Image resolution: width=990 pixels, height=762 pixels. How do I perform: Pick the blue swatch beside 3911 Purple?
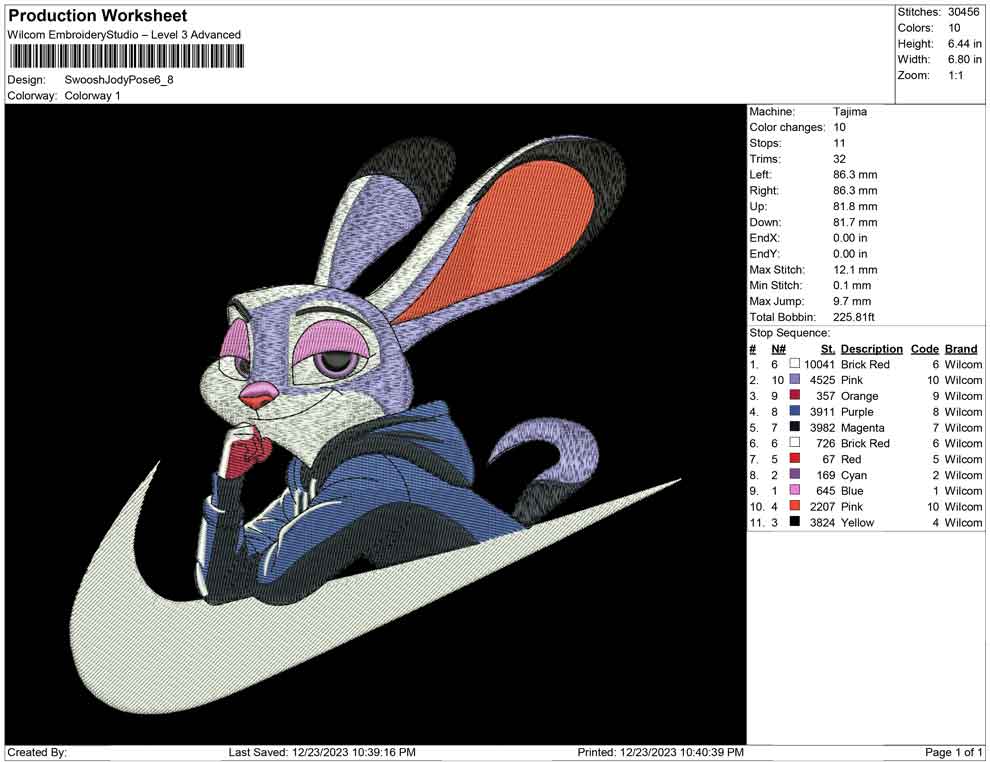794,411
